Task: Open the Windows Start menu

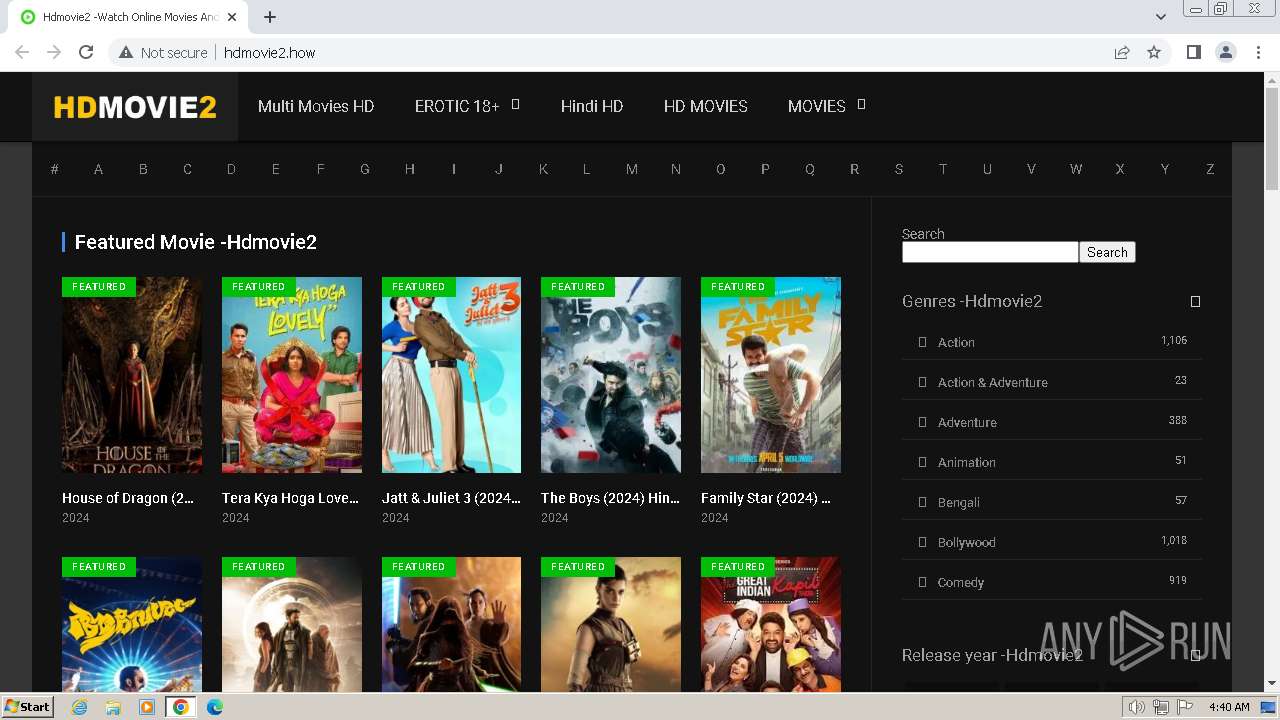Action: [x=27, y=707]
